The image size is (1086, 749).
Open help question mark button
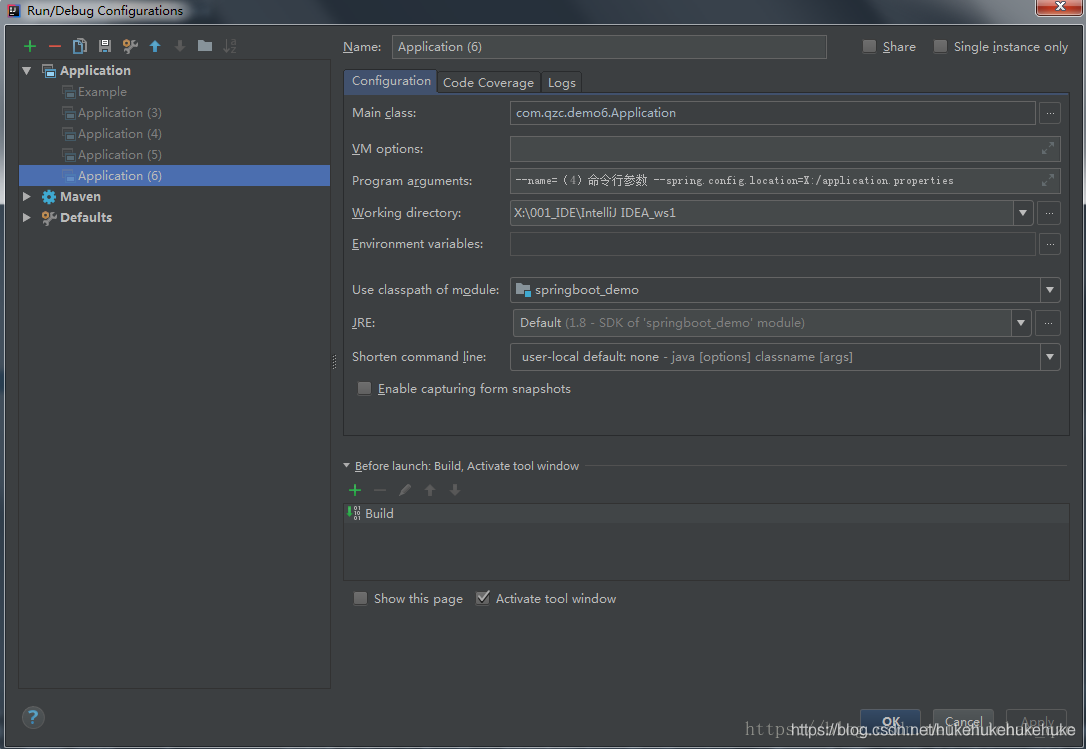pyautogui.click(x=33, y=717)
